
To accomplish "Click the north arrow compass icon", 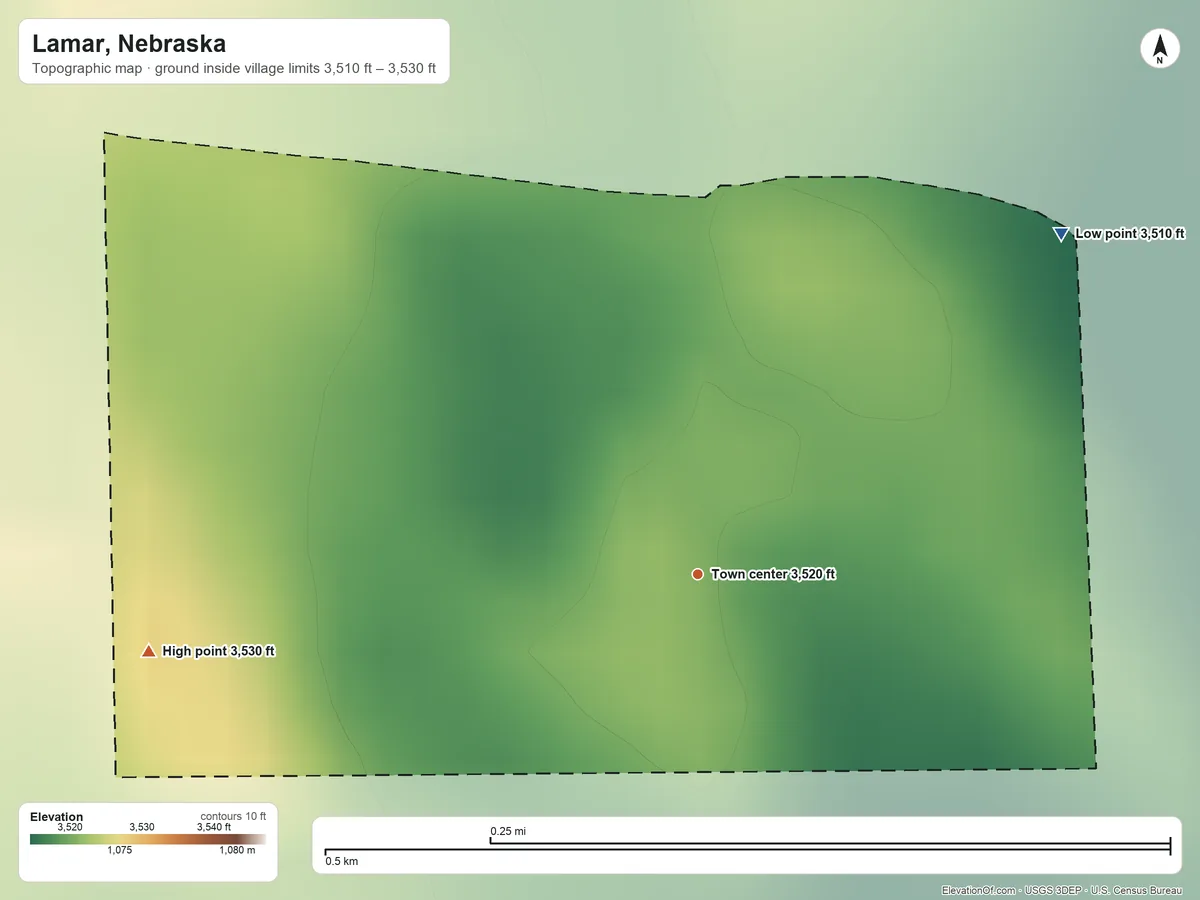I will pyautogui.click(x=1160, y=49).
